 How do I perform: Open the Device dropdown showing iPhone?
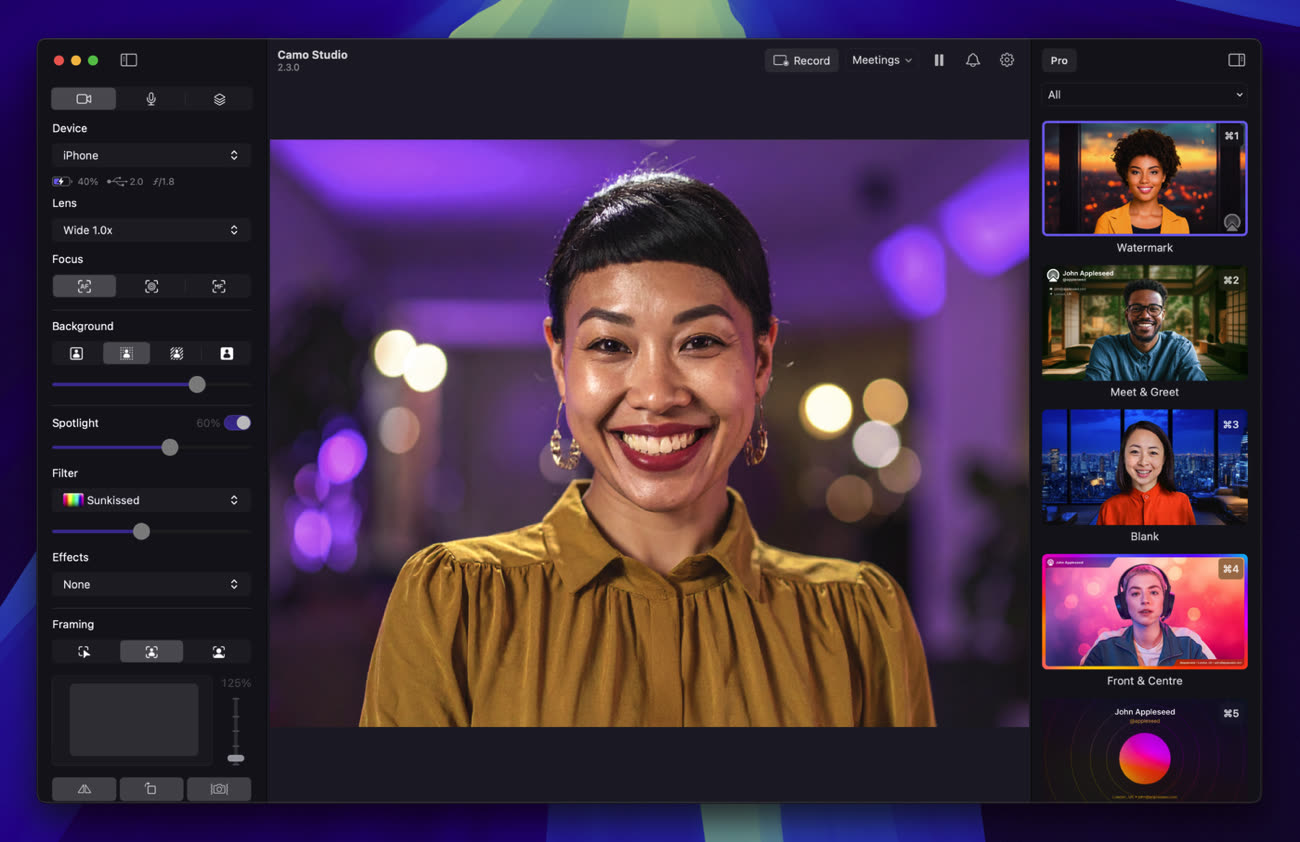[x=151, y=155]
